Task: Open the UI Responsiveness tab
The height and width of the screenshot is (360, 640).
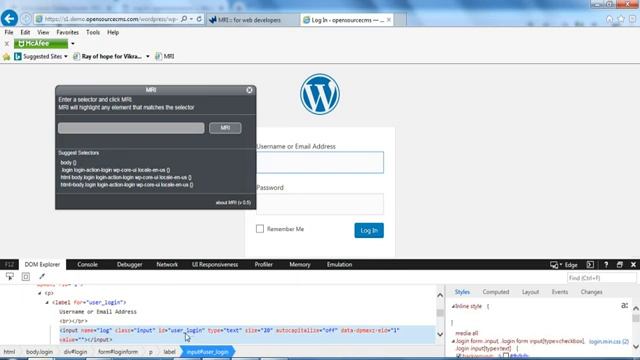Action: (x=215, y=264)
